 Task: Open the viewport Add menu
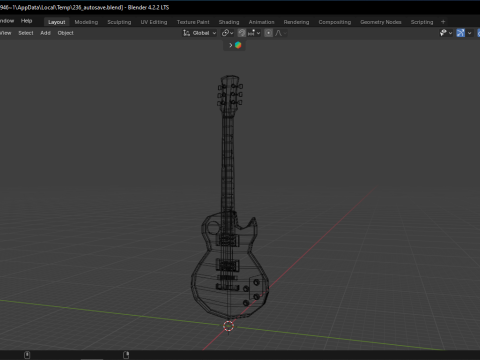[x=45, y=33]
